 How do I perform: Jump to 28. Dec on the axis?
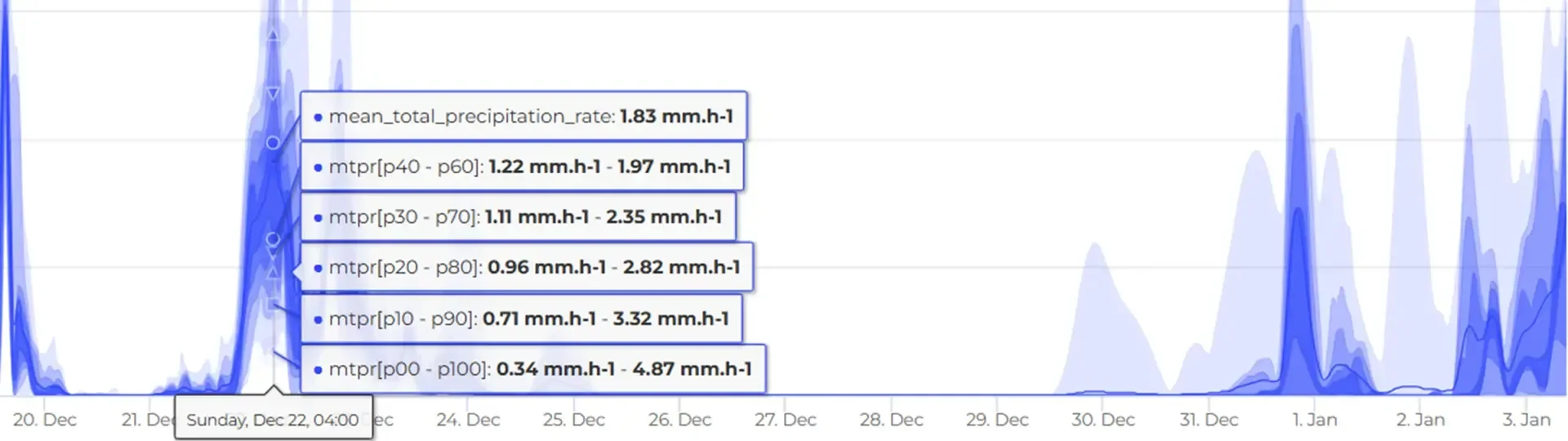coord(891,420)
